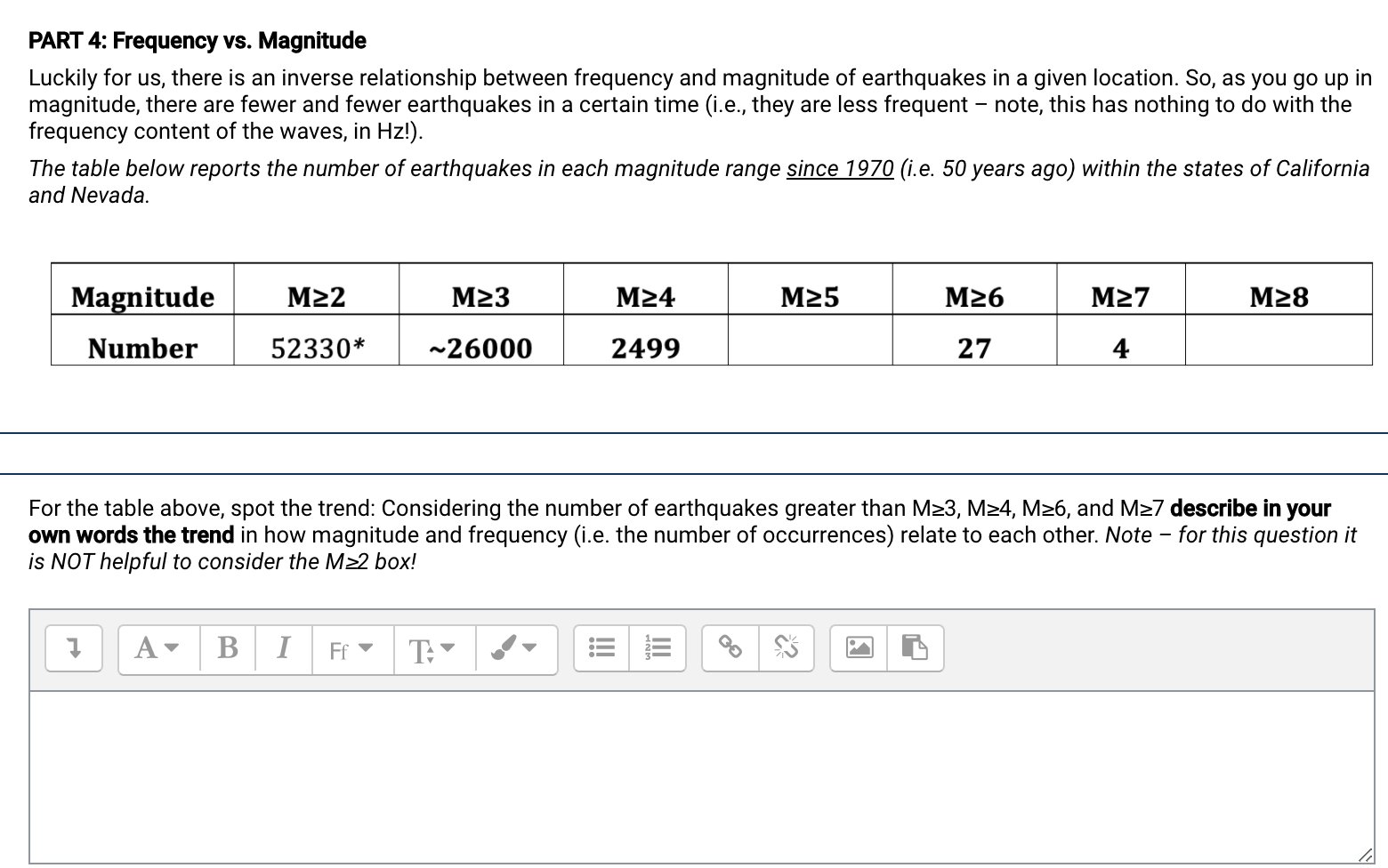Expand the brush styles dropdown arrow
Image resolution: width=1388 pixels, height=868 pixels.
529,648
